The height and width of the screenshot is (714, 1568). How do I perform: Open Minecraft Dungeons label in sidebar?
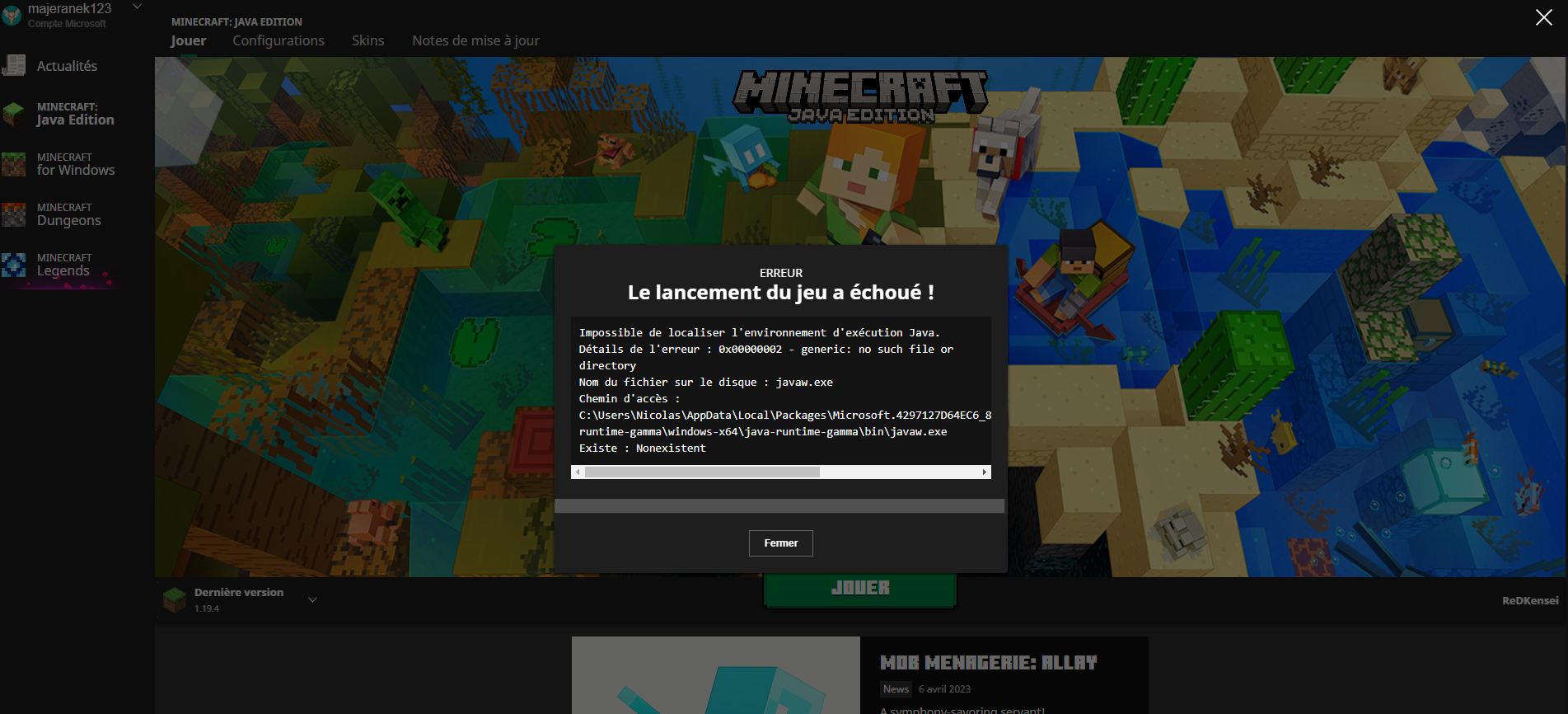pyautogui.click(x=69, y=214)
